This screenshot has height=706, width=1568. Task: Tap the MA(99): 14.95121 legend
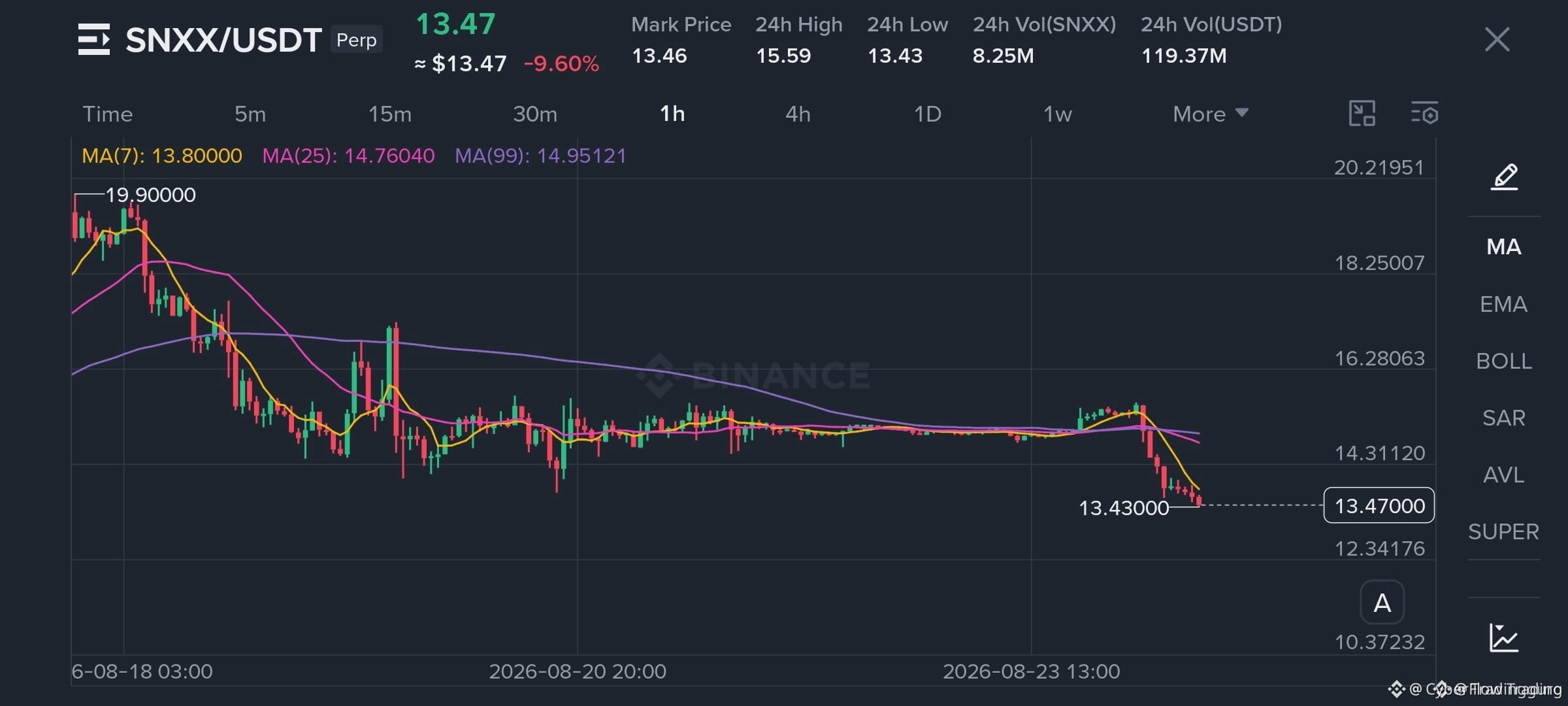pyautogui.click(x=540, y=156)
